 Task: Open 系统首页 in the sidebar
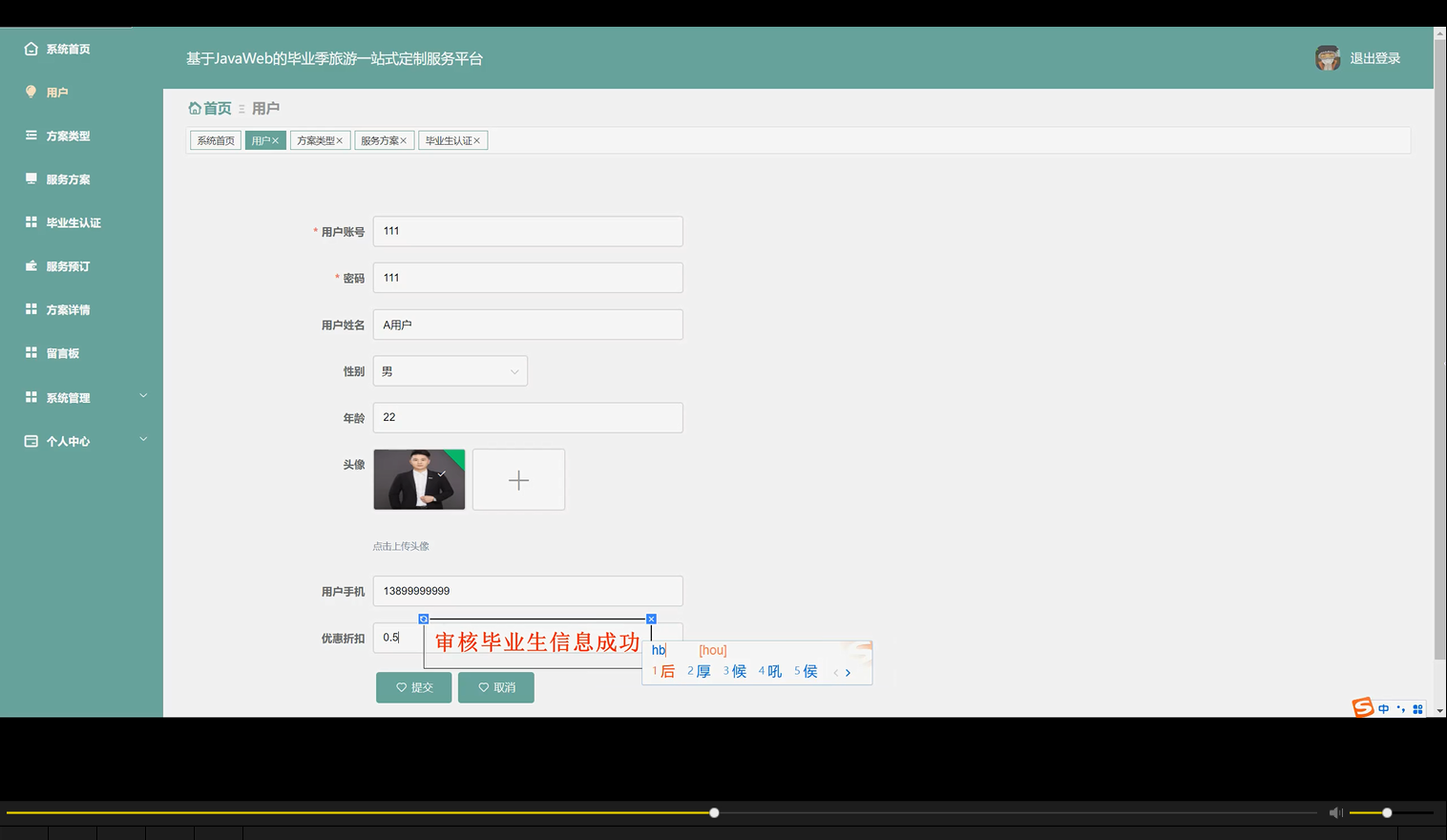click(x=68, y=49)
